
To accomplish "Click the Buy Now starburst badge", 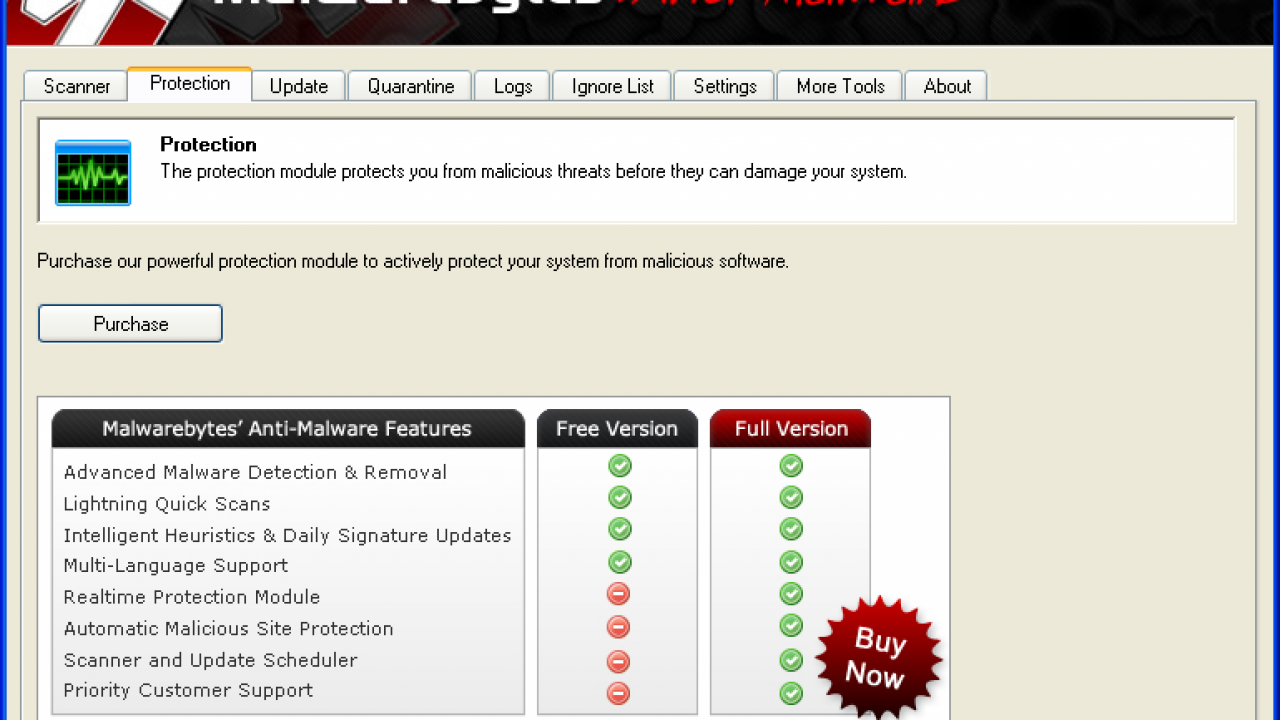I will [878, 655].
